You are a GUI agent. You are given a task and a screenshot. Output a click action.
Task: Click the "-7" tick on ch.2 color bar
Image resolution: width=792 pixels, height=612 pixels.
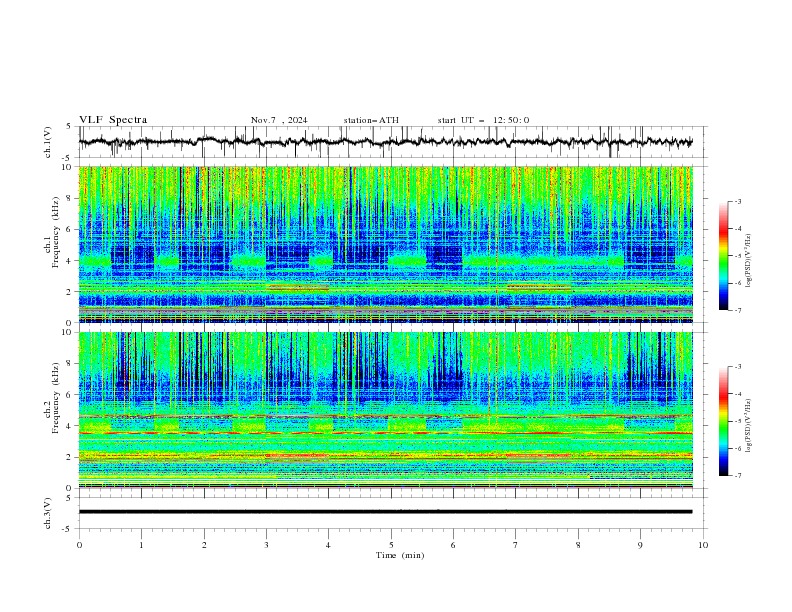click(x=737, y=476)
